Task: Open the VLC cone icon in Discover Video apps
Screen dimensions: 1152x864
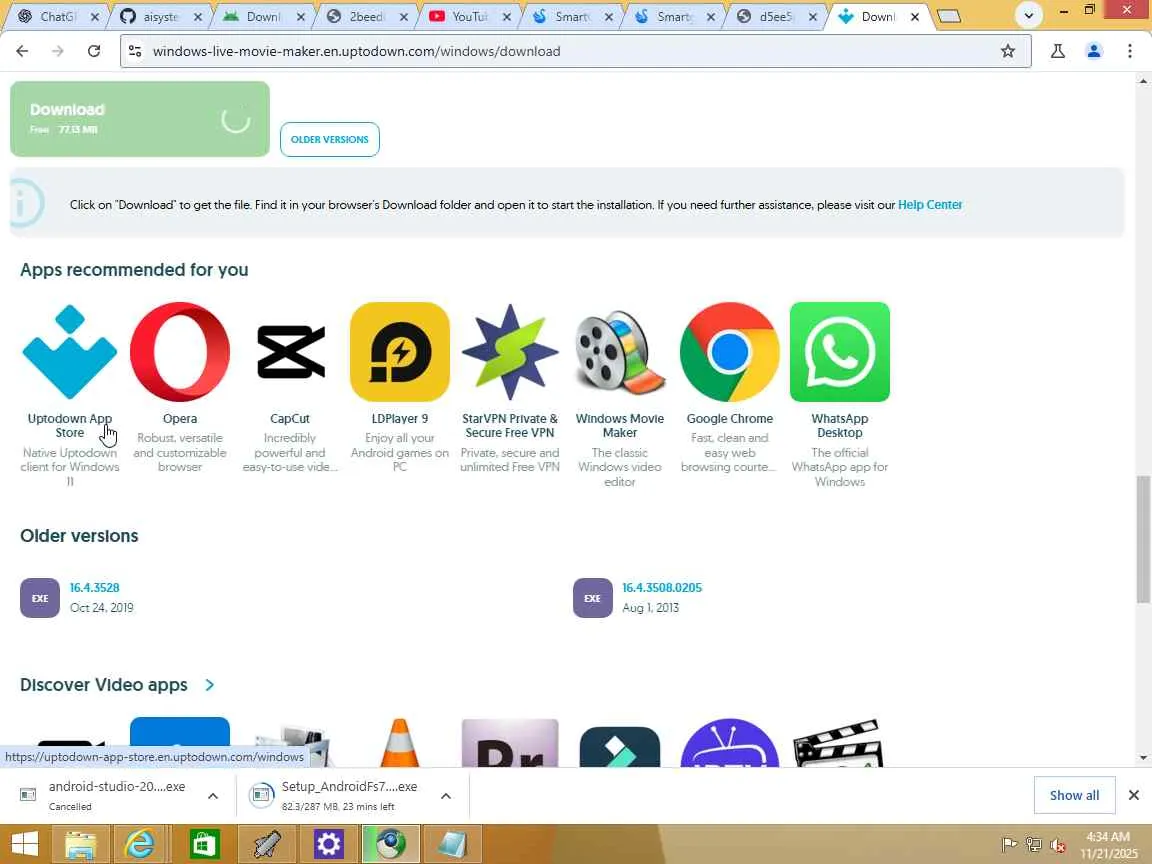Action: pos(400,743)
